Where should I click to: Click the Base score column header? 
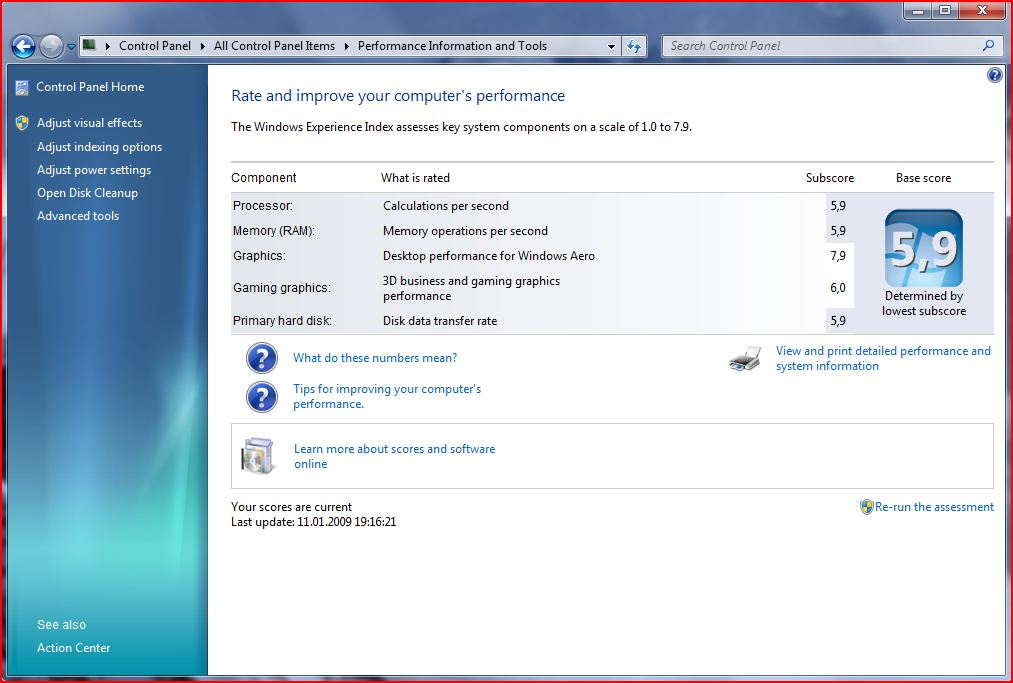(923, 178)
